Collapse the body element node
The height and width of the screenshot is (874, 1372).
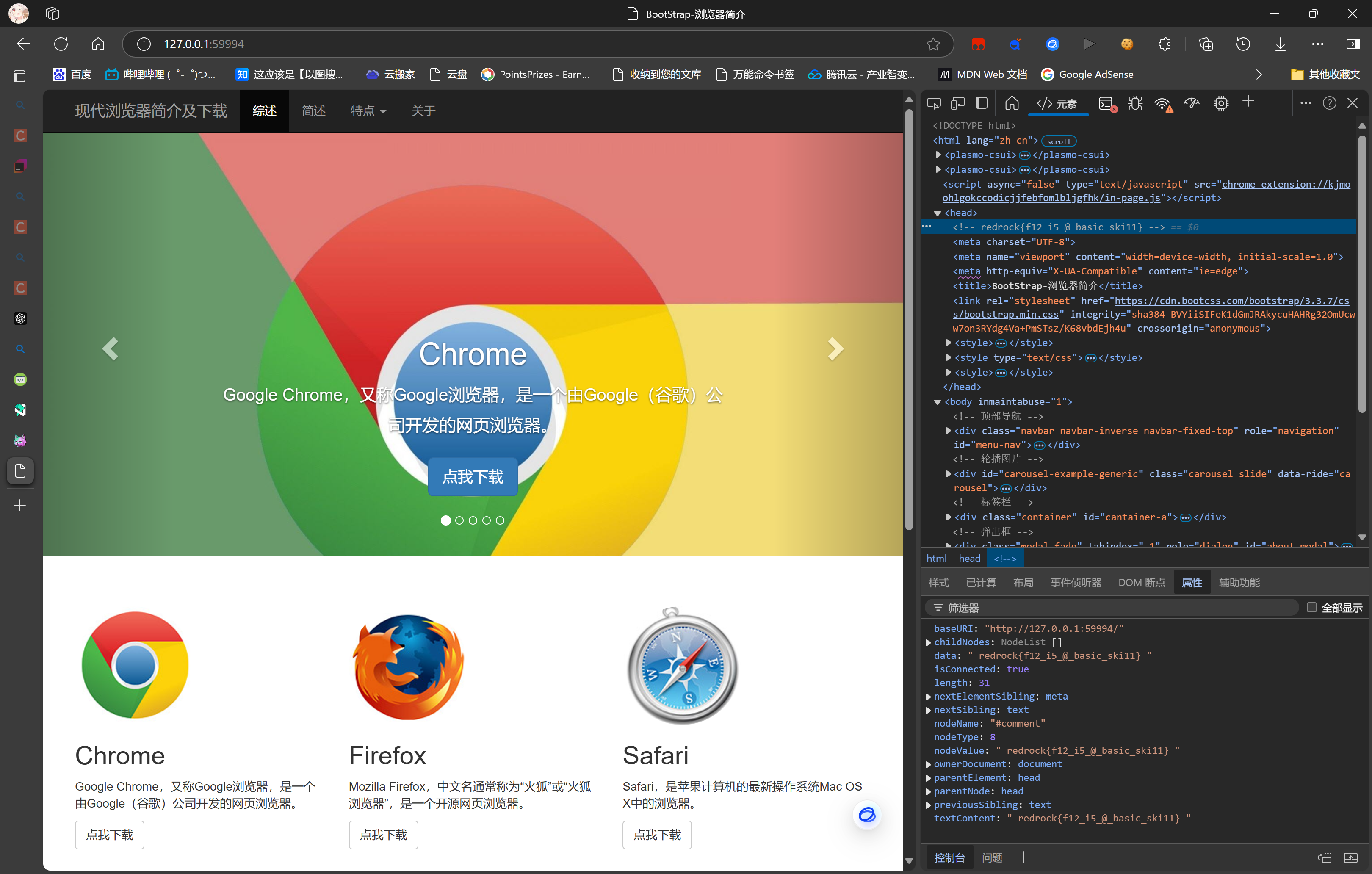pos(937,402)
